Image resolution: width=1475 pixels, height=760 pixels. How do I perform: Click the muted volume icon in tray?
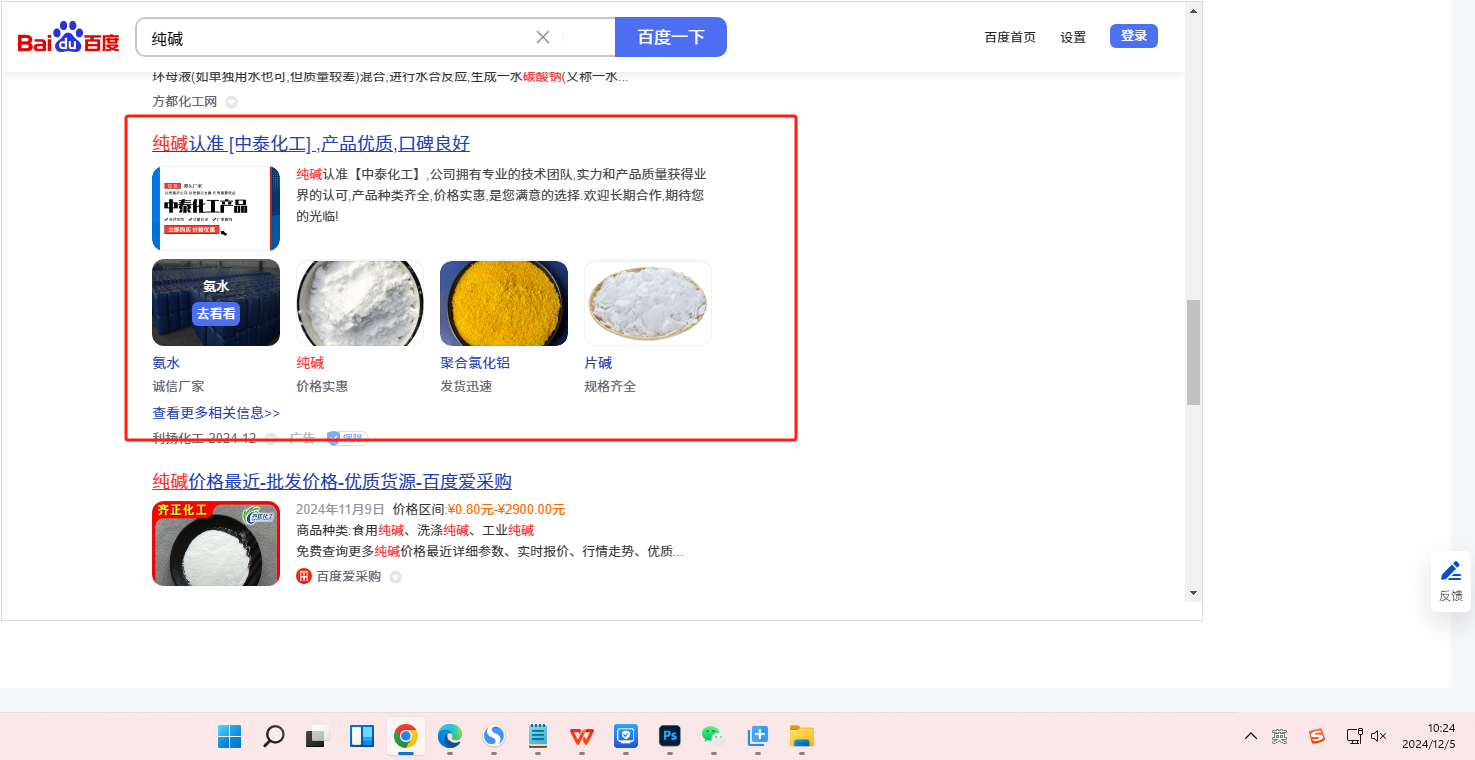[1379, 737]
